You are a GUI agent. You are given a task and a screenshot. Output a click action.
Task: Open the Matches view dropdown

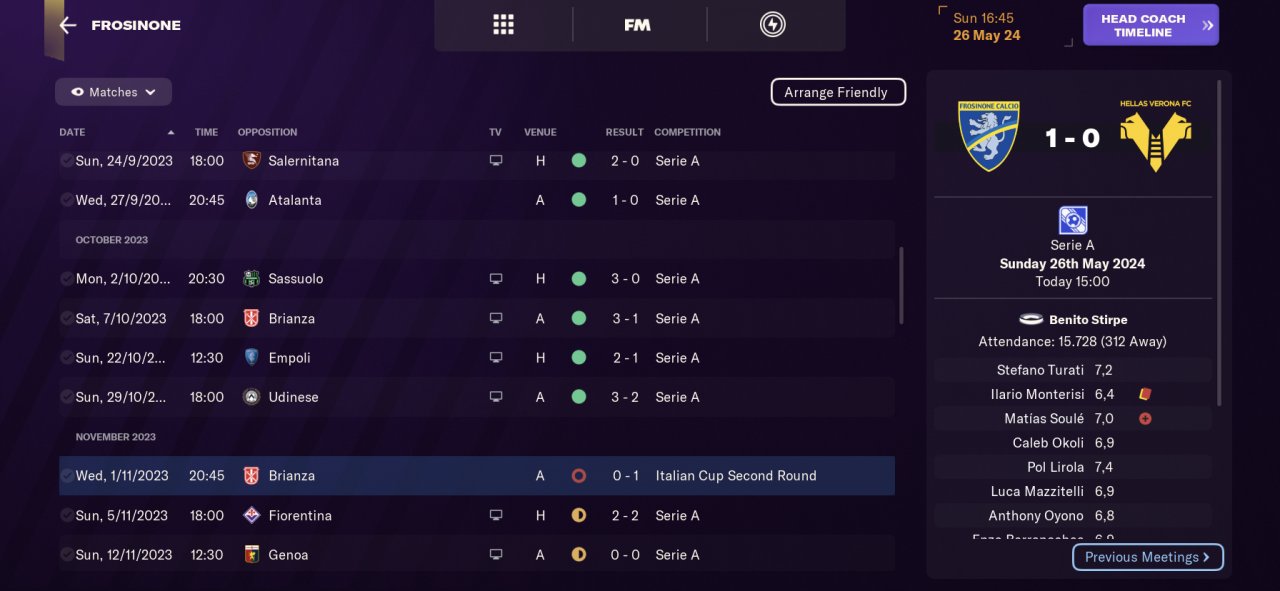113,92
